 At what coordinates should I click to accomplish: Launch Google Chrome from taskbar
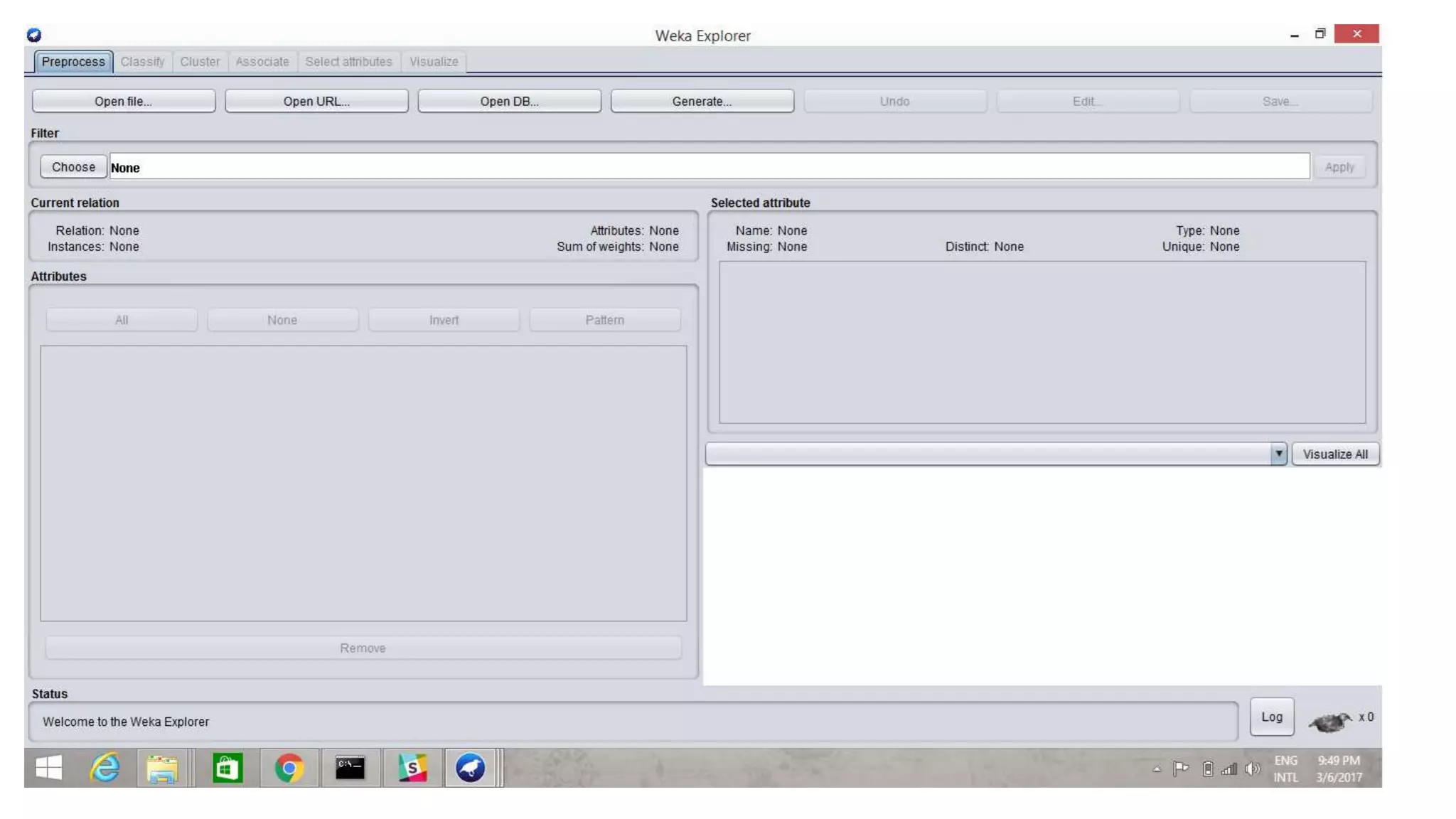289,768
